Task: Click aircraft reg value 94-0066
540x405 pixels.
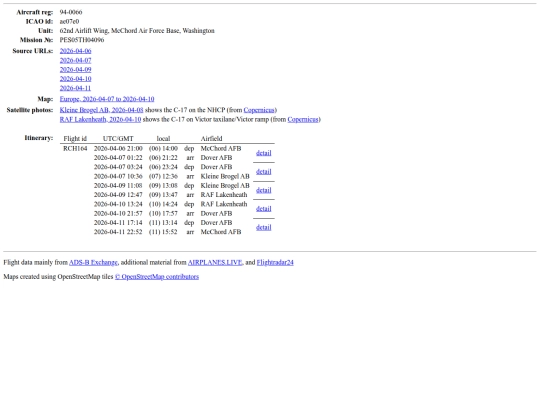Action: [x=71, y=12]
